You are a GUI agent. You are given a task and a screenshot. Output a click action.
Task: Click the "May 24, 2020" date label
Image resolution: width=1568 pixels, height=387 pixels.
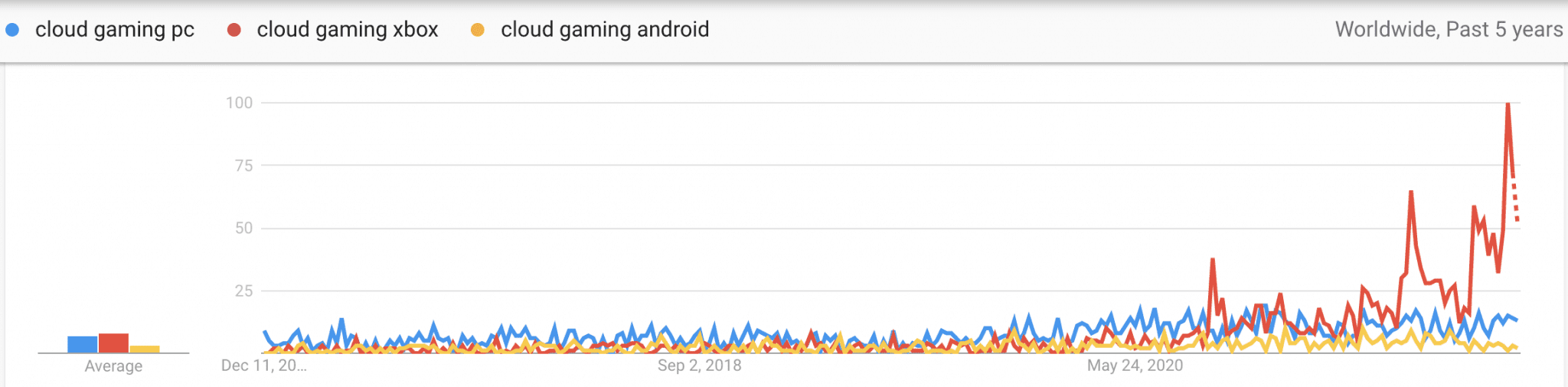click(x=1135, y=366)
